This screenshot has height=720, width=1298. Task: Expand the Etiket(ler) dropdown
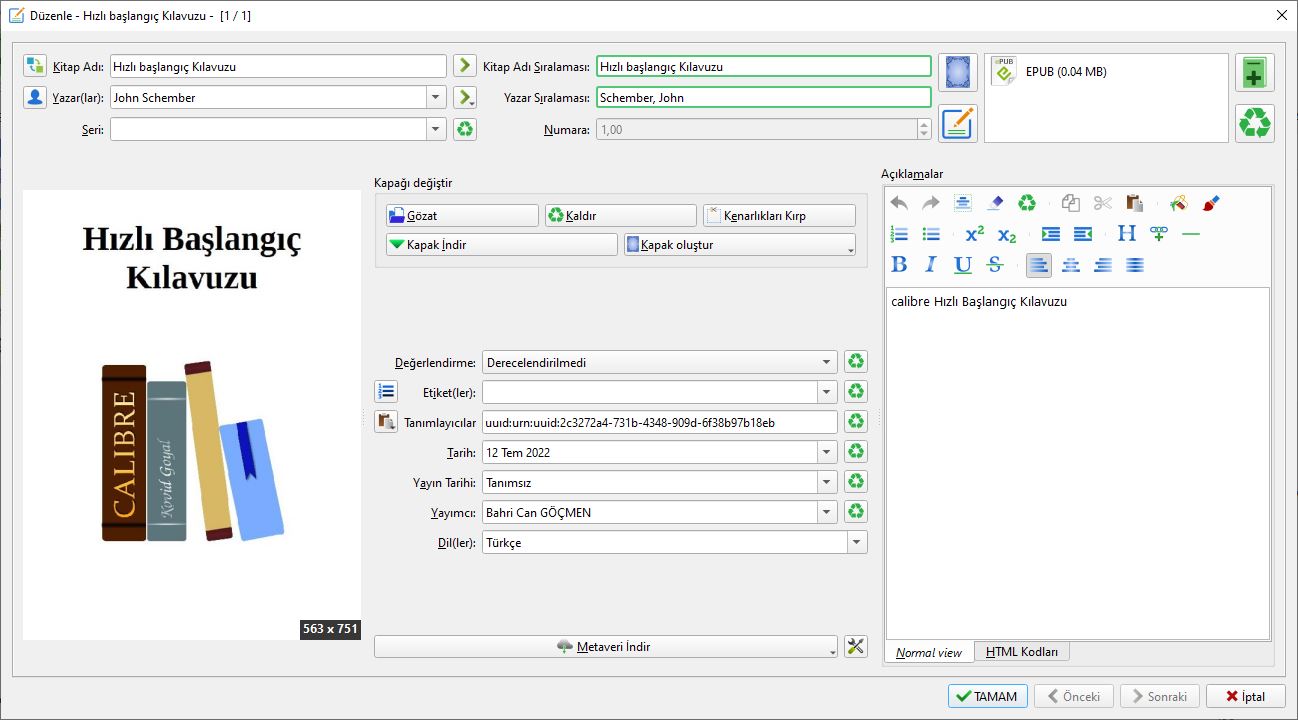pyautogui.click(x=827, y=392)
